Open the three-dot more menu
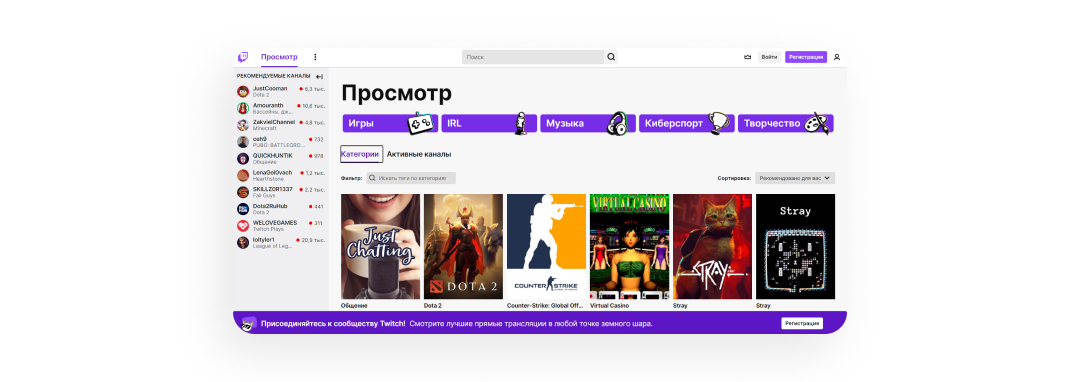This screenshot has width=1080, height=382. coord(315,57)
